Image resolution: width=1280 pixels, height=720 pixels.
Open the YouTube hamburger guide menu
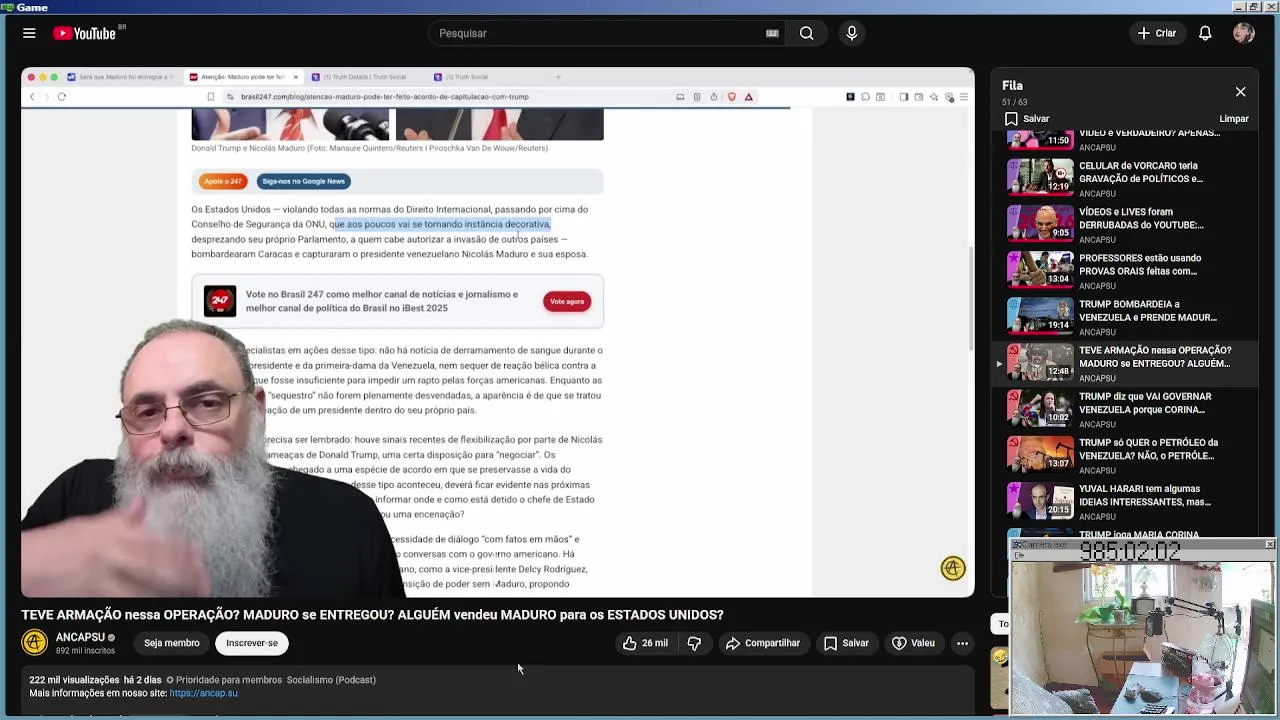29,33
